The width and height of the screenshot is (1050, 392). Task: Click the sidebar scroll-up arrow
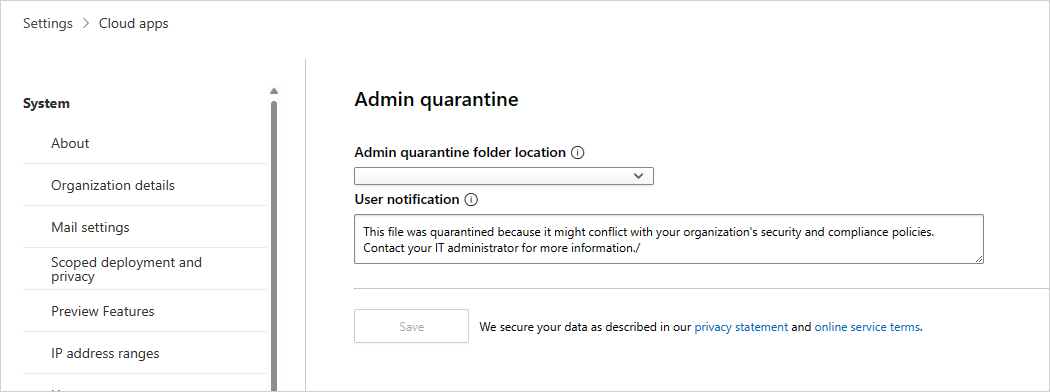(273, 91)
